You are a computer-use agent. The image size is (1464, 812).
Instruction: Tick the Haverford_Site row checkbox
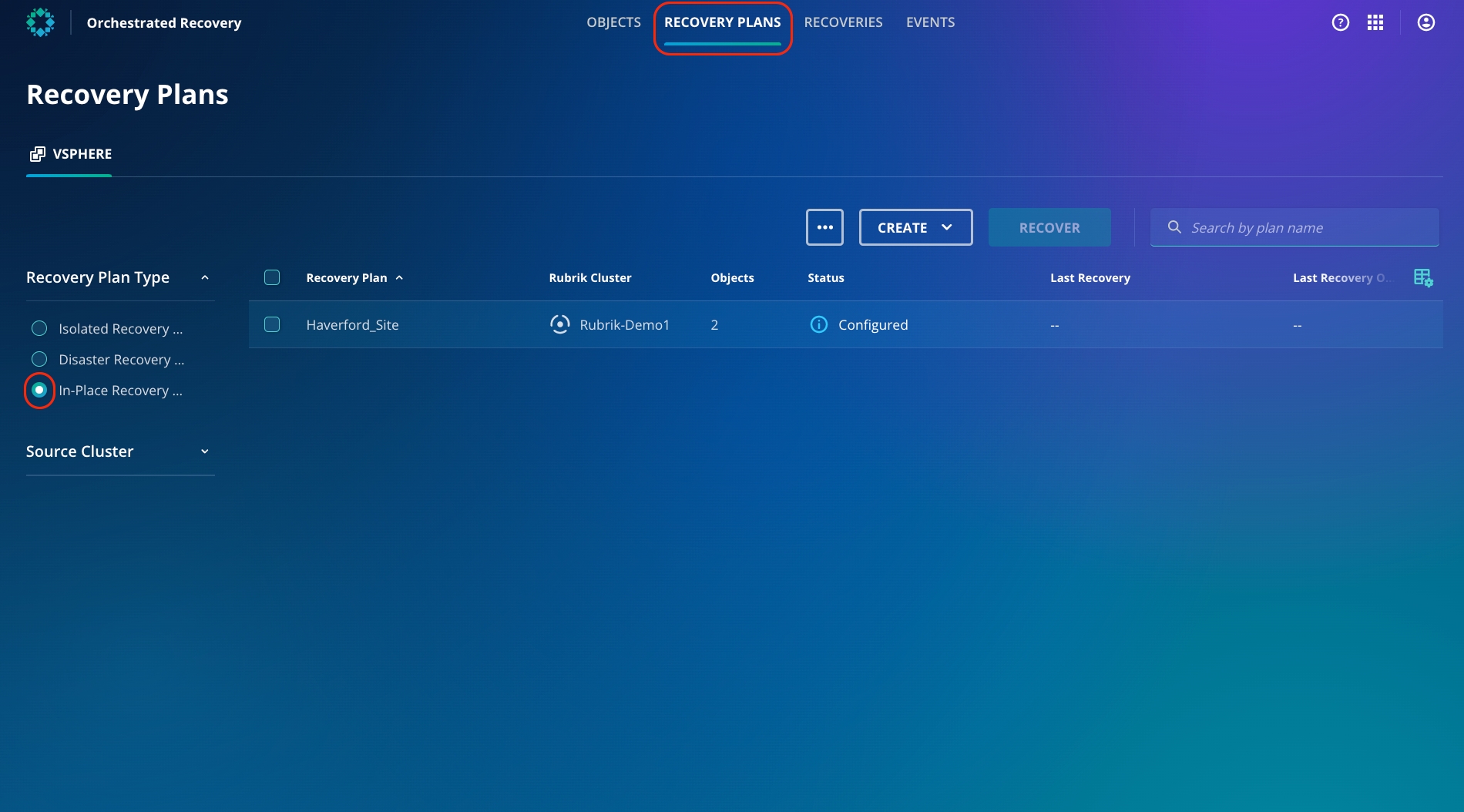click(x=272, y=324)
